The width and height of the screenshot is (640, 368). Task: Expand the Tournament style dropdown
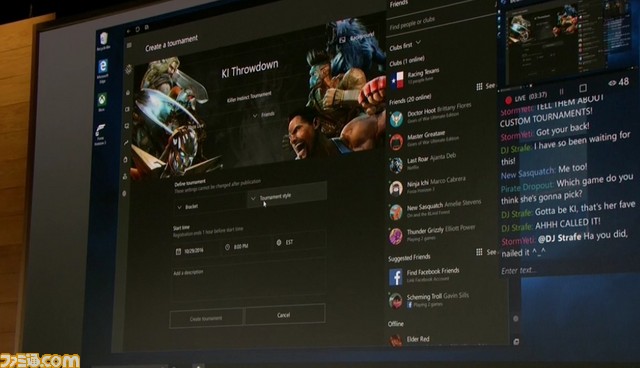point(287,197)
